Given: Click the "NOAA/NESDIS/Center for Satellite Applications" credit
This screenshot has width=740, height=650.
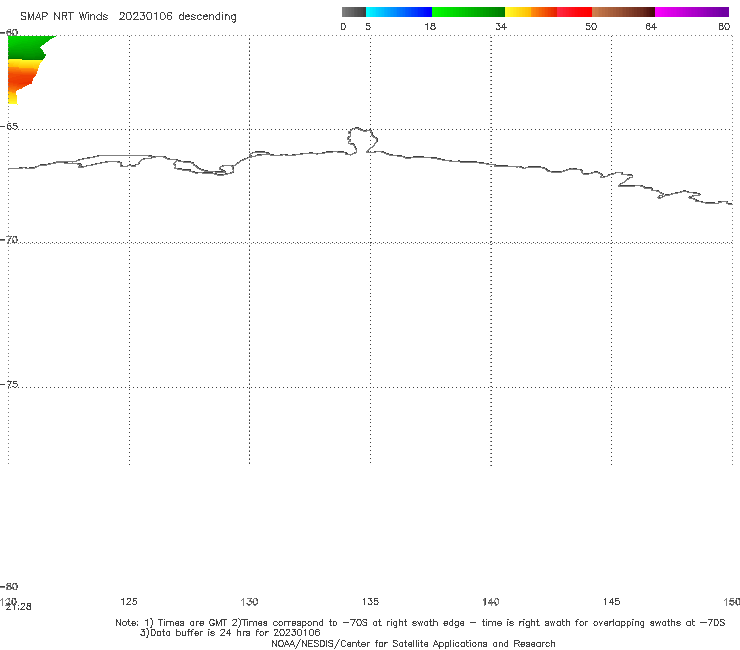Looking at the screenshot, I should pyautogui.click(x=413, y=643).
